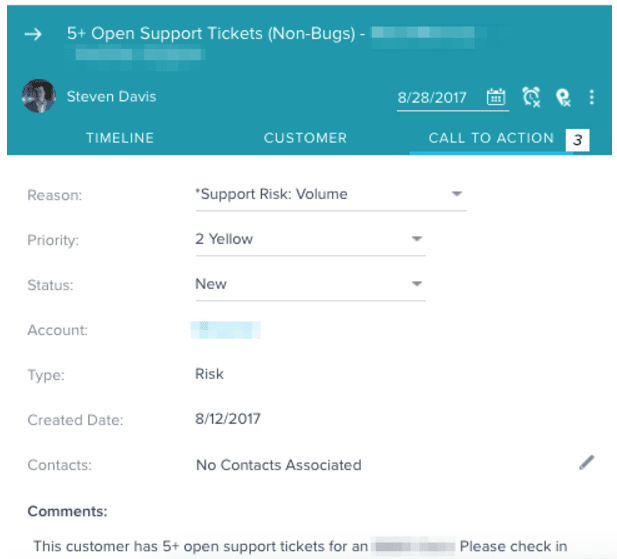Screen dimensions: 617x559
Task: Select the Call to Action tab
Action: [x=491, y=138]
